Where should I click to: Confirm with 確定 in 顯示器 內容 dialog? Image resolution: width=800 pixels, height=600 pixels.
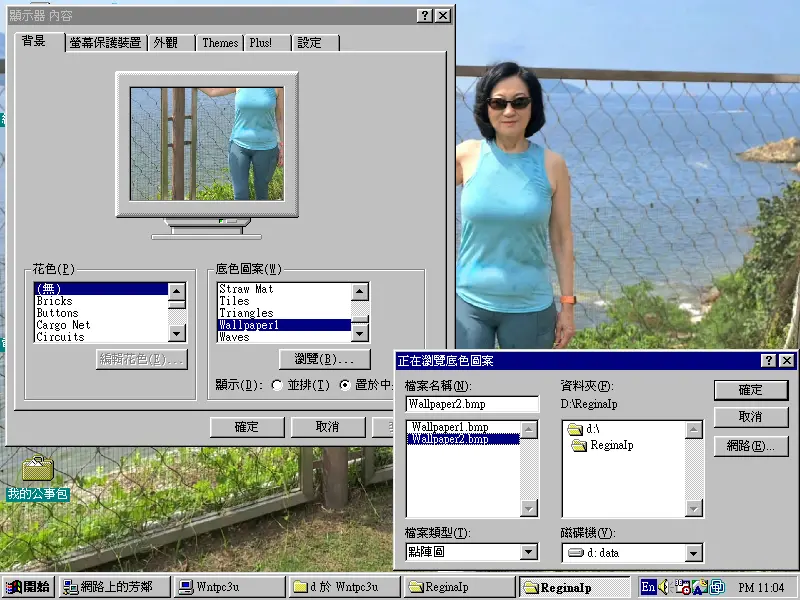tap(247, 427)
